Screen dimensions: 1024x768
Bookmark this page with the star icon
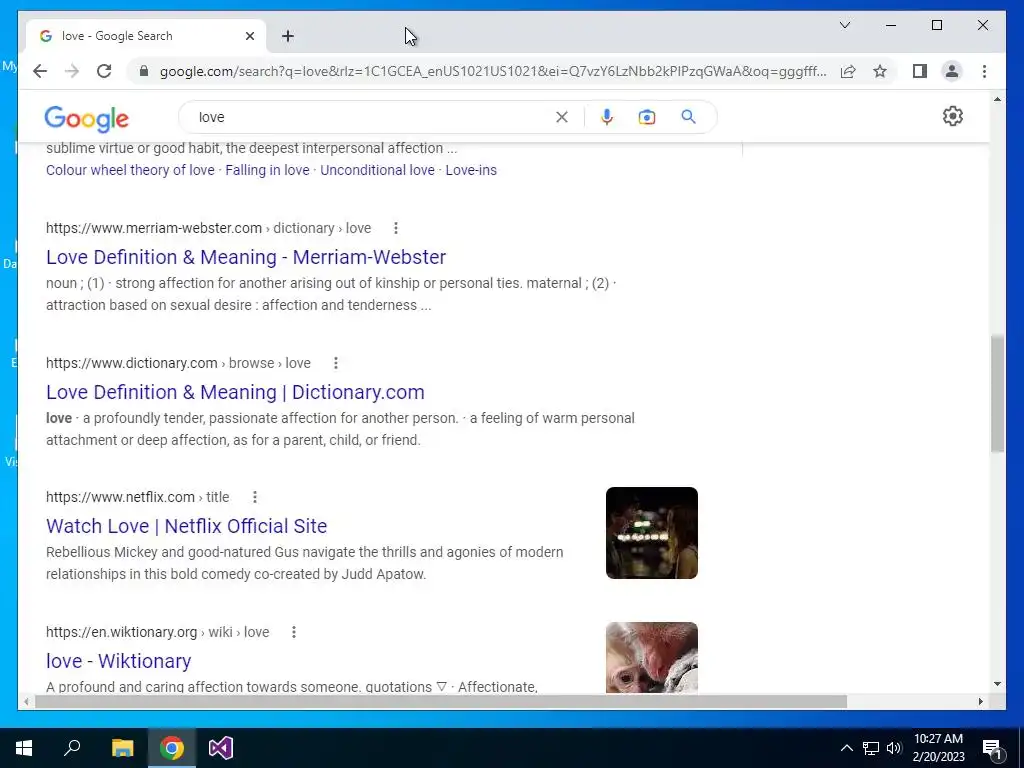point(880,71)
